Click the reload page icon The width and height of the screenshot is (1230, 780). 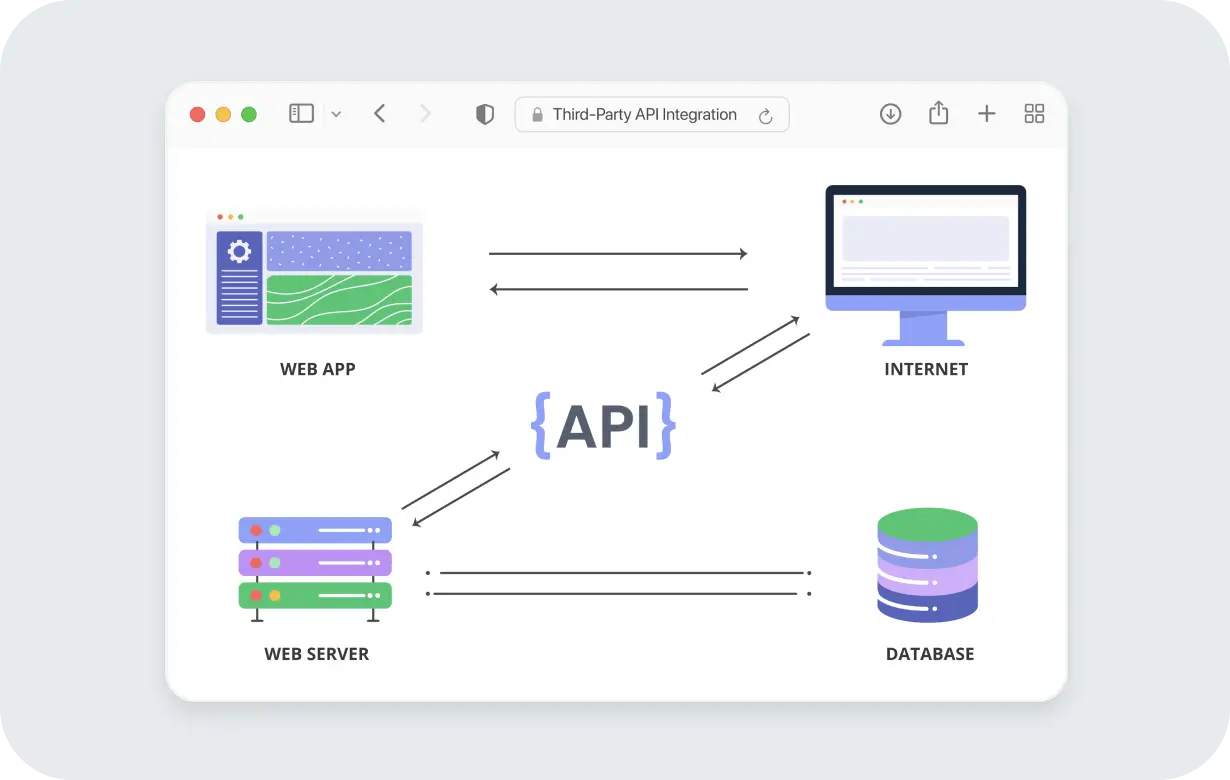(x=766, y=115)
